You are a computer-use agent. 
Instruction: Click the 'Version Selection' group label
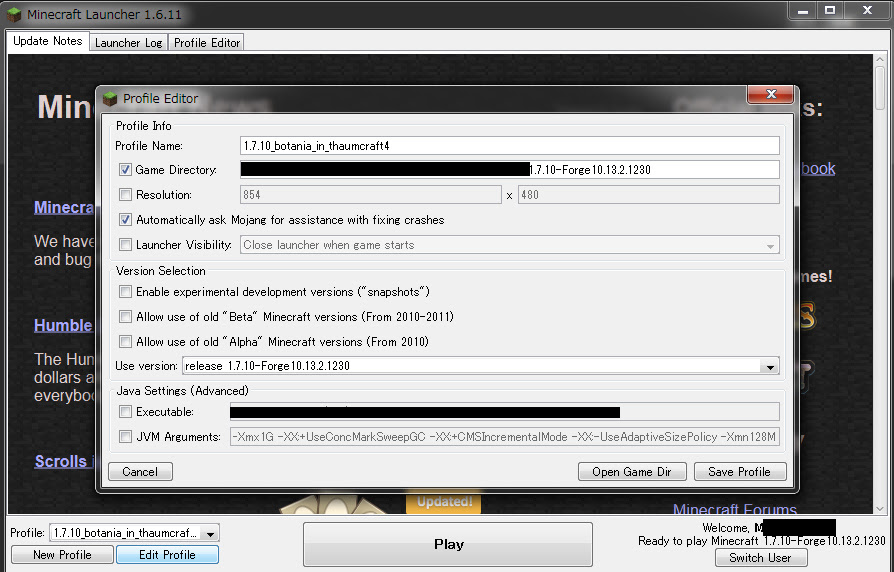coord(161,271)
